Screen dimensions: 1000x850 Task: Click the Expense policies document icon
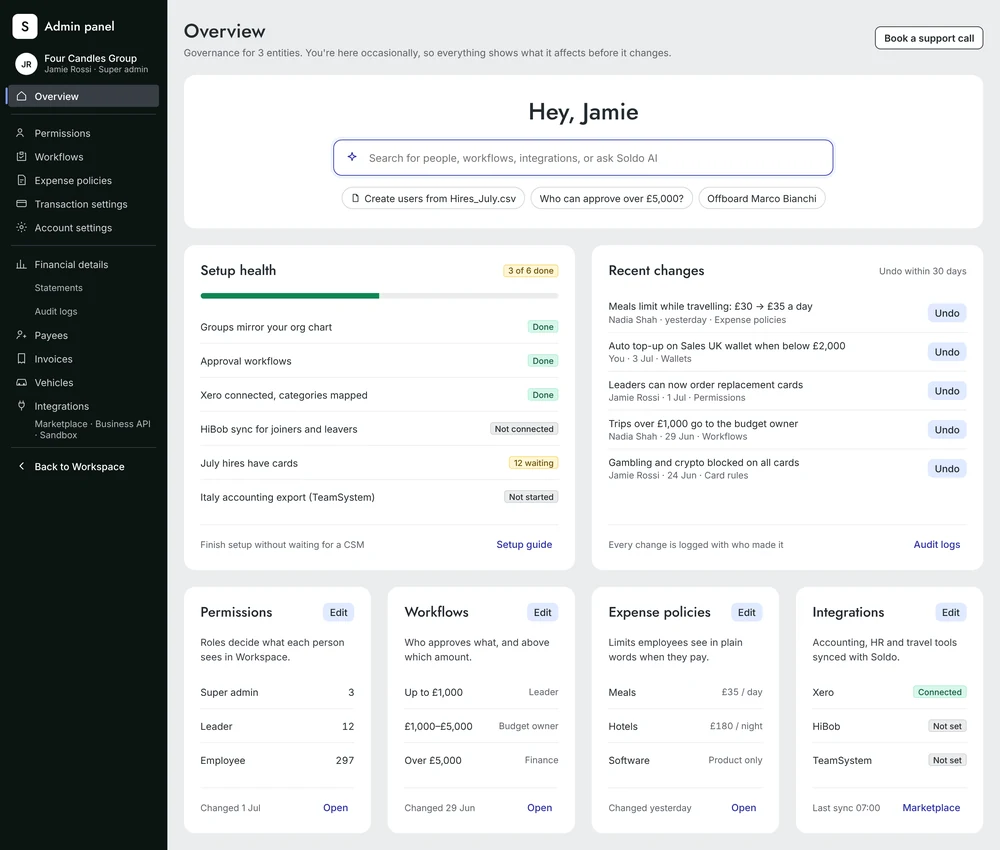coord(21,180)
